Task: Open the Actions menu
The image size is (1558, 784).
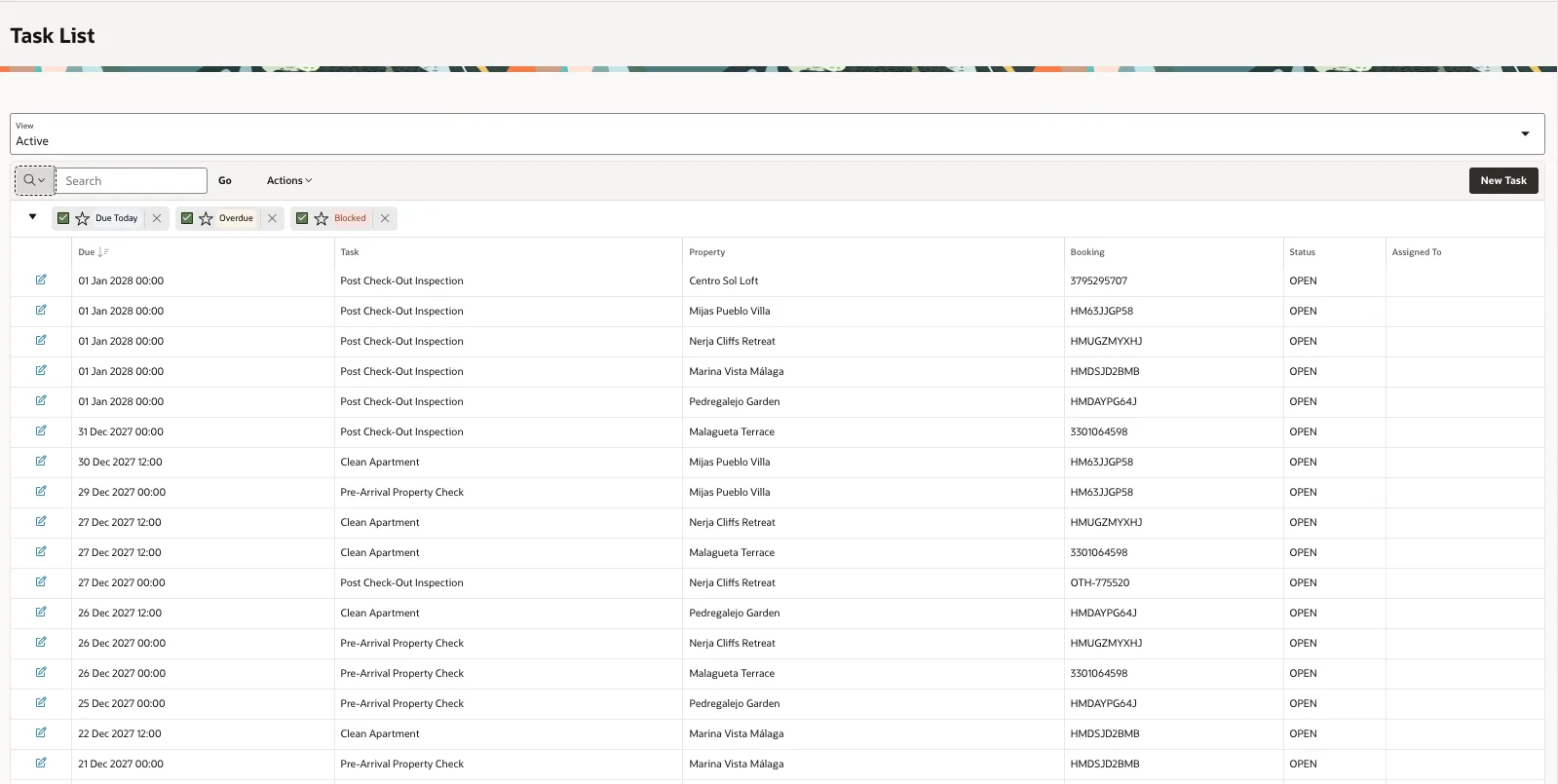Action: pyautogui.click(x=289, y=180)
